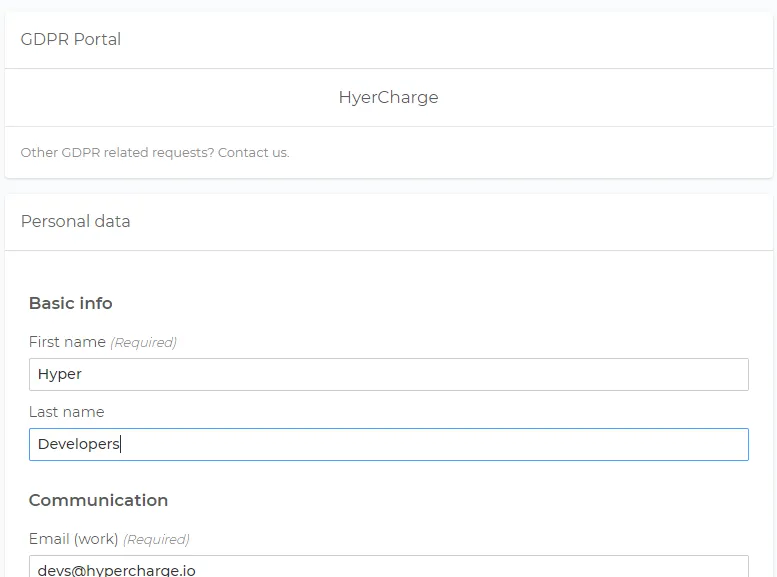Click the Last name label

(67, 412)
